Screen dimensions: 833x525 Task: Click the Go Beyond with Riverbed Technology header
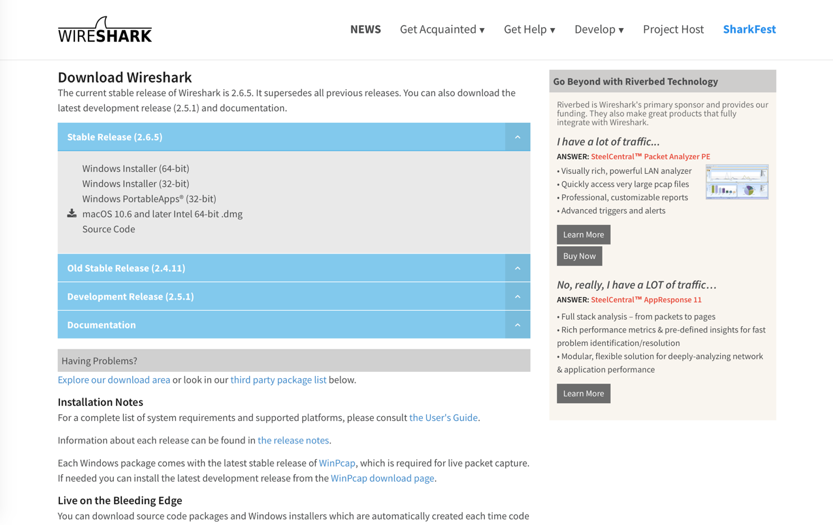(x=662, y=81)
